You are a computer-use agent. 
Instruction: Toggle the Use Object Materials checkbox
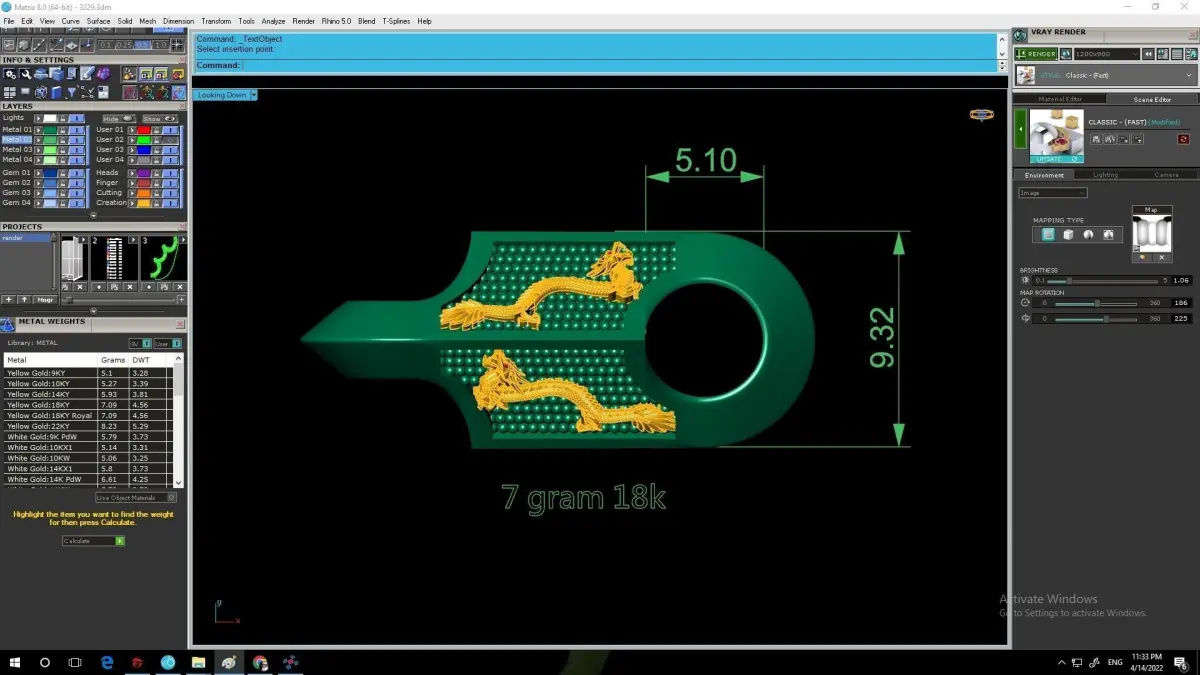172,497
